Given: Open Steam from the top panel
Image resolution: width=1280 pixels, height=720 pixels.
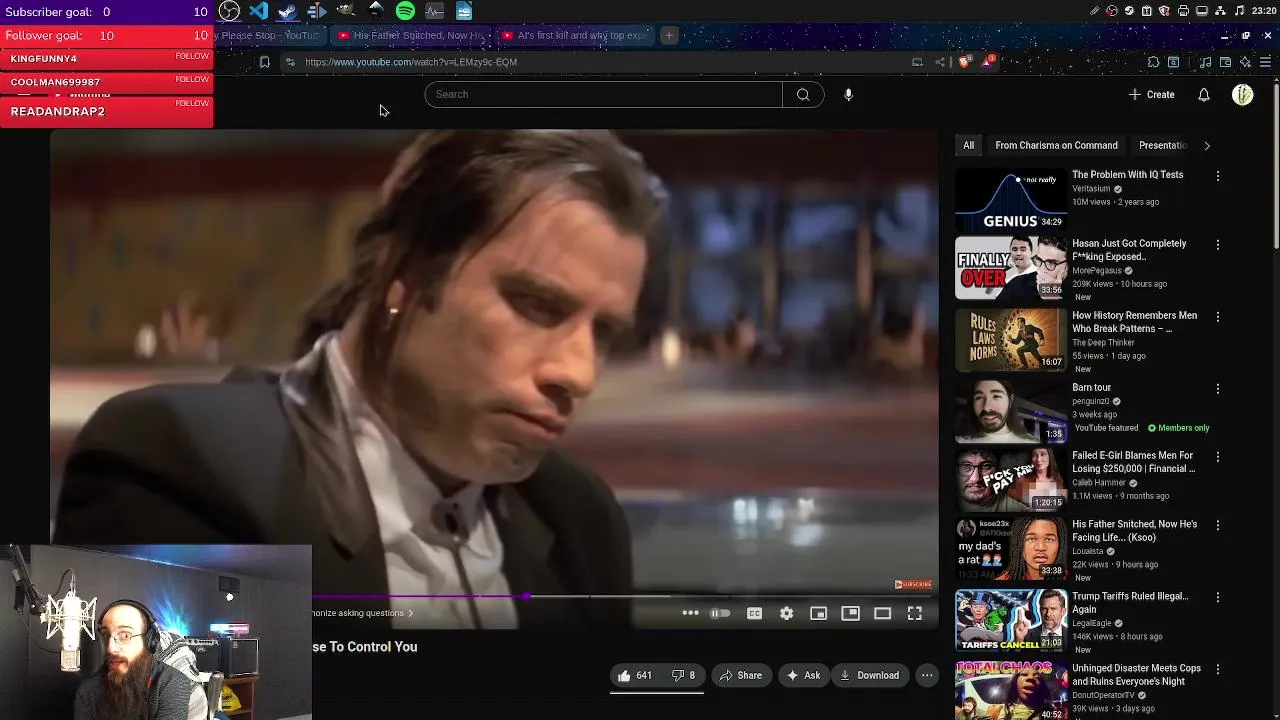Looking at the screenshot, I should click(288, 11).
